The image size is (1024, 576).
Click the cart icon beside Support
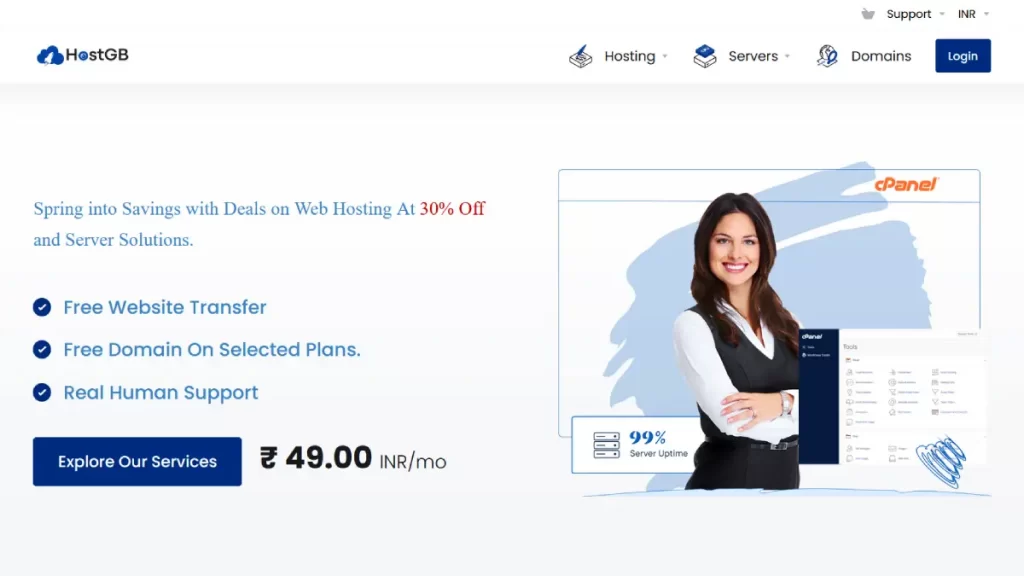pyautogui.click(x=868, y=14)
